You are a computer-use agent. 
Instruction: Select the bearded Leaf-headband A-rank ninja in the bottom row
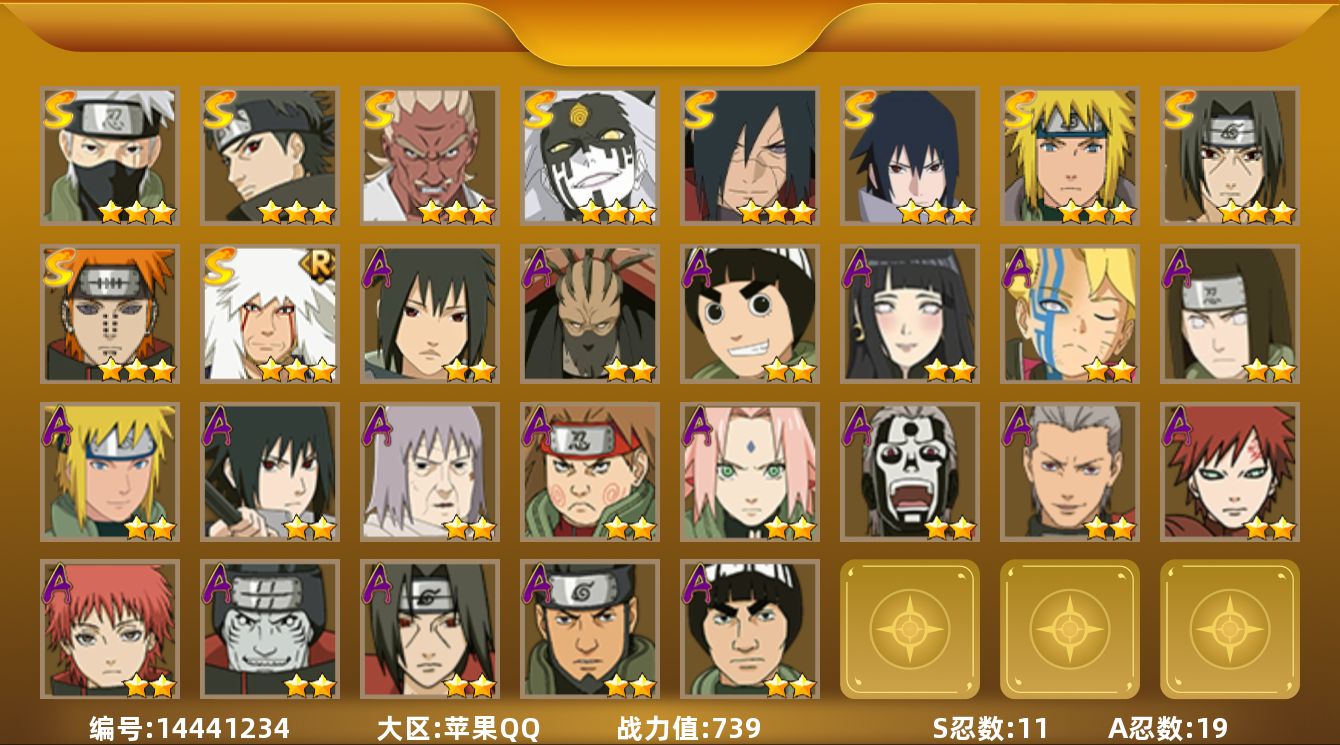pos(590,629)
